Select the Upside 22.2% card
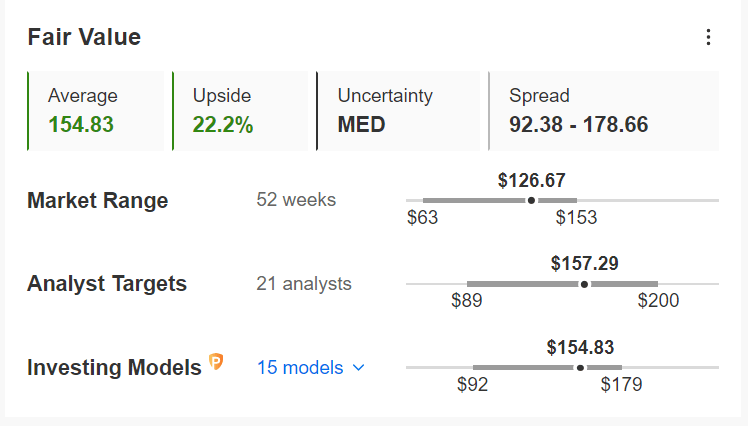This screenshot has width=748, height=426. pos(240,111)
